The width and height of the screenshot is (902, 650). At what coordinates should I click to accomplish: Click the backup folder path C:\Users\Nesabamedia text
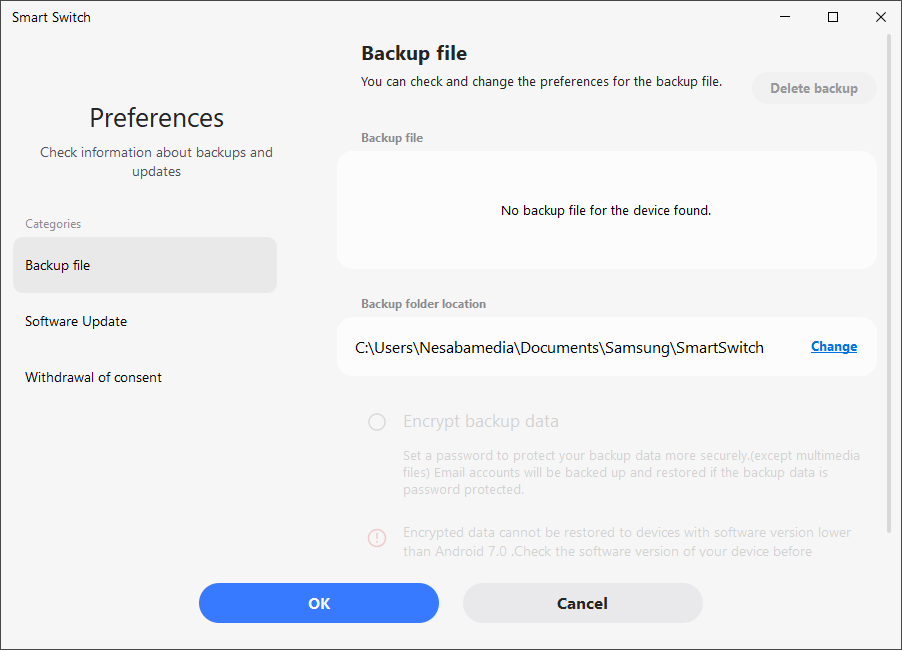559,347
